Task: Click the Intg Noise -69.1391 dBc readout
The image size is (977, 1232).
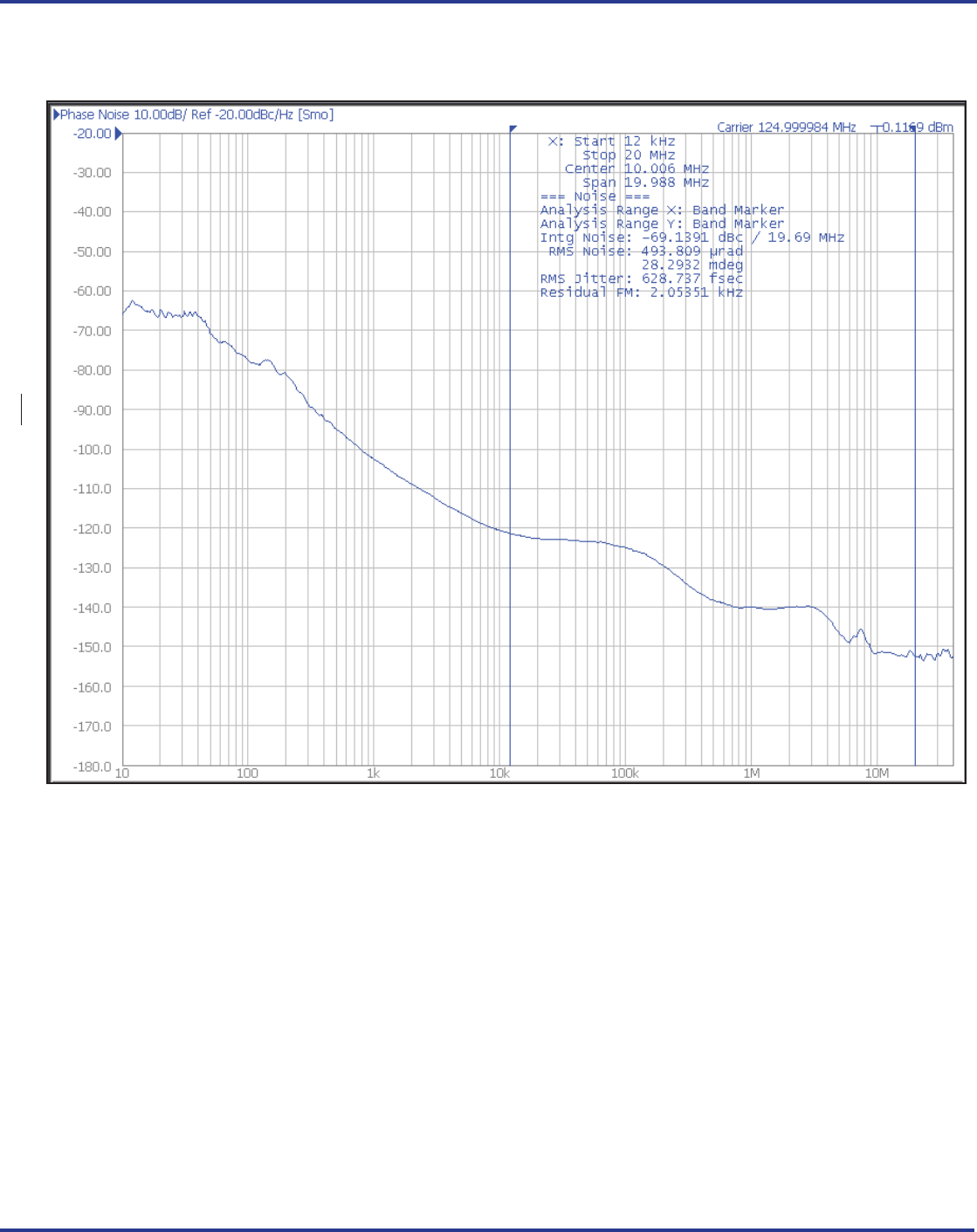Action: [x=691, y=237]
